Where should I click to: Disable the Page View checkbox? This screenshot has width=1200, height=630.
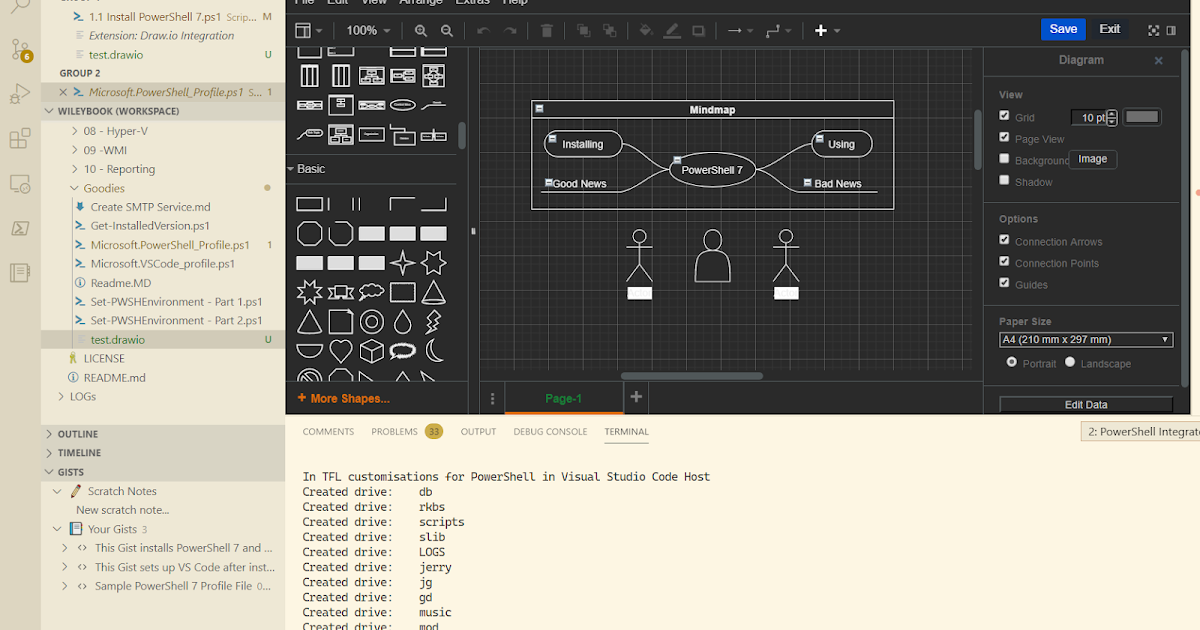pos(1004,137)
